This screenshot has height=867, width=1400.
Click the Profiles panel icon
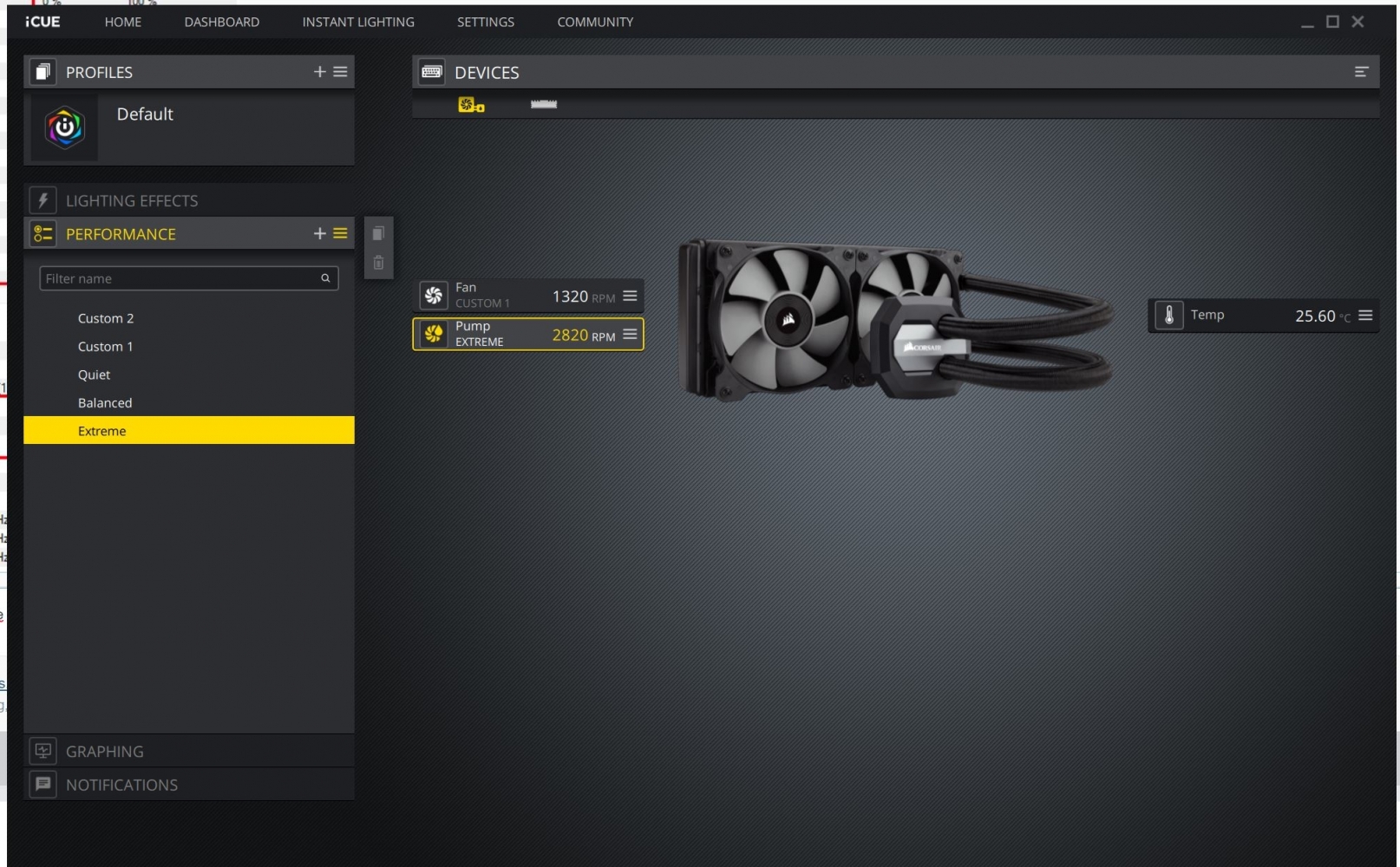click(x=43, y=72)
